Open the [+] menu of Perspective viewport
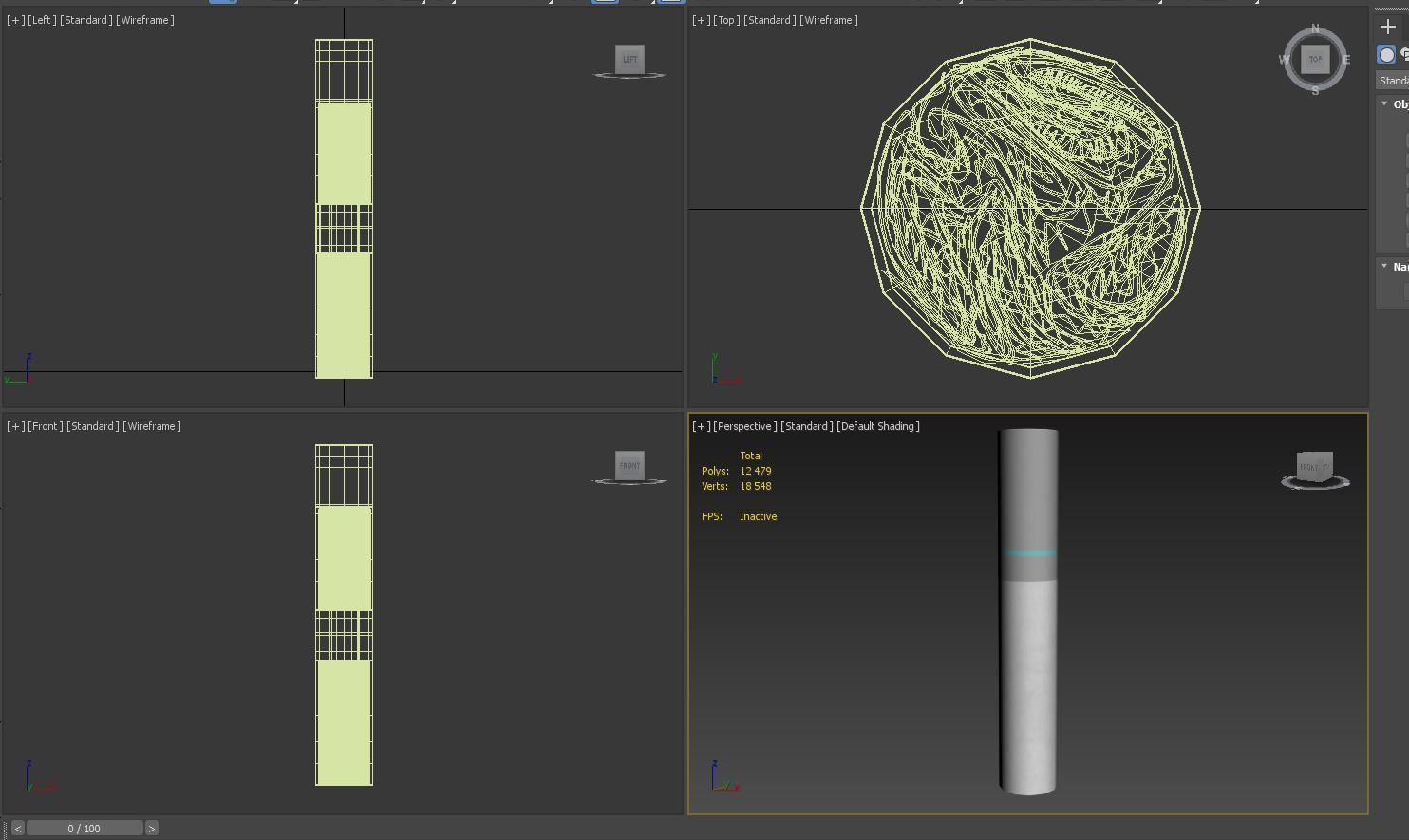 701,426
